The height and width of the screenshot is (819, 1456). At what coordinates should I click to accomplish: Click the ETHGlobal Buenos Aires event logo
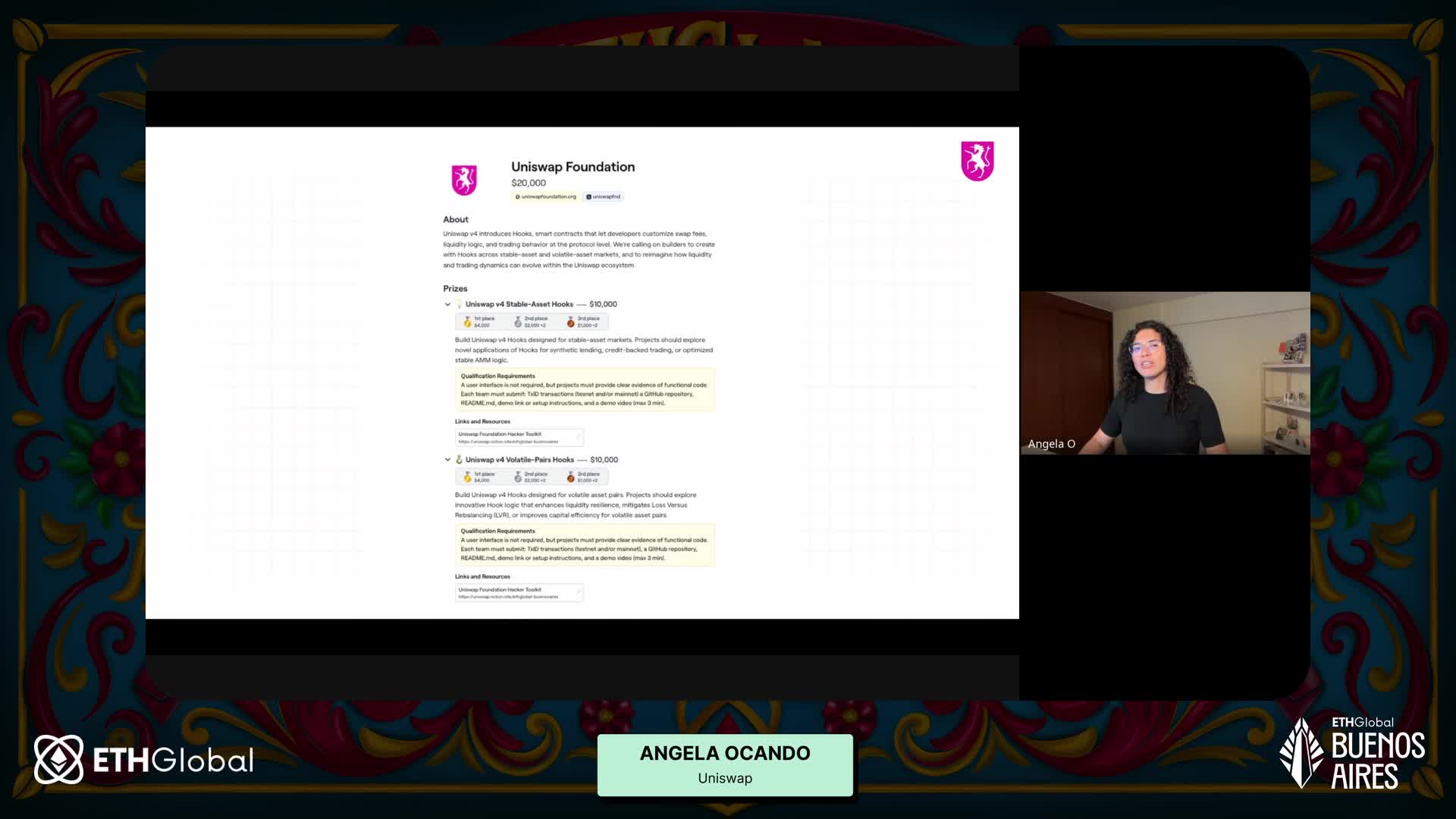(x=1351, y=754)
